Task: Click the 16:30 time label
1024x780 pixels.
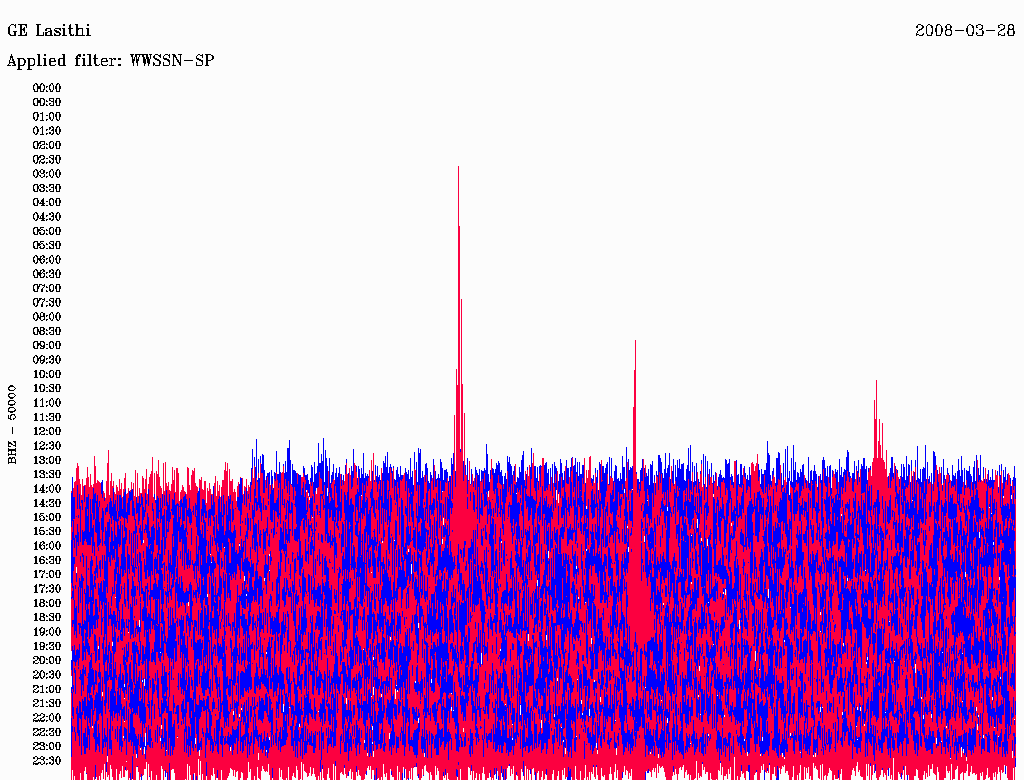Action: pos(47,561)
